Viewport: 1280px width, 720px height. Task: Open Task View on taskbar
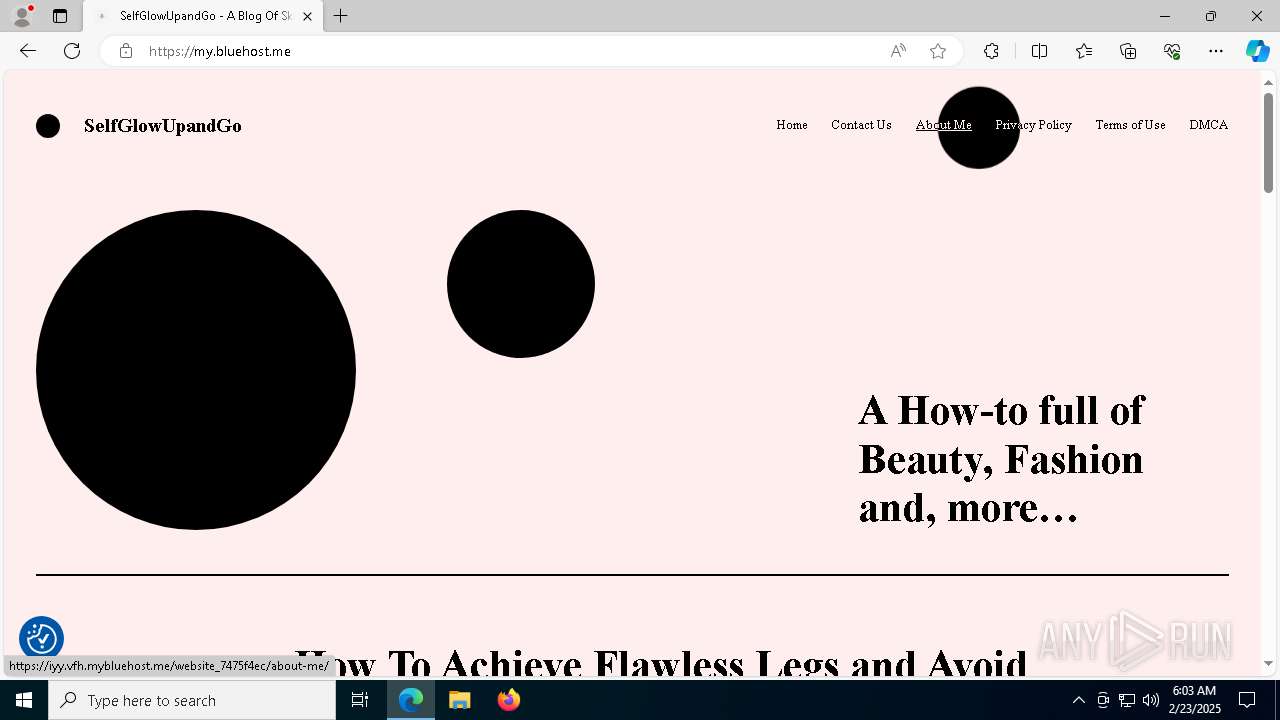(360, 700)
